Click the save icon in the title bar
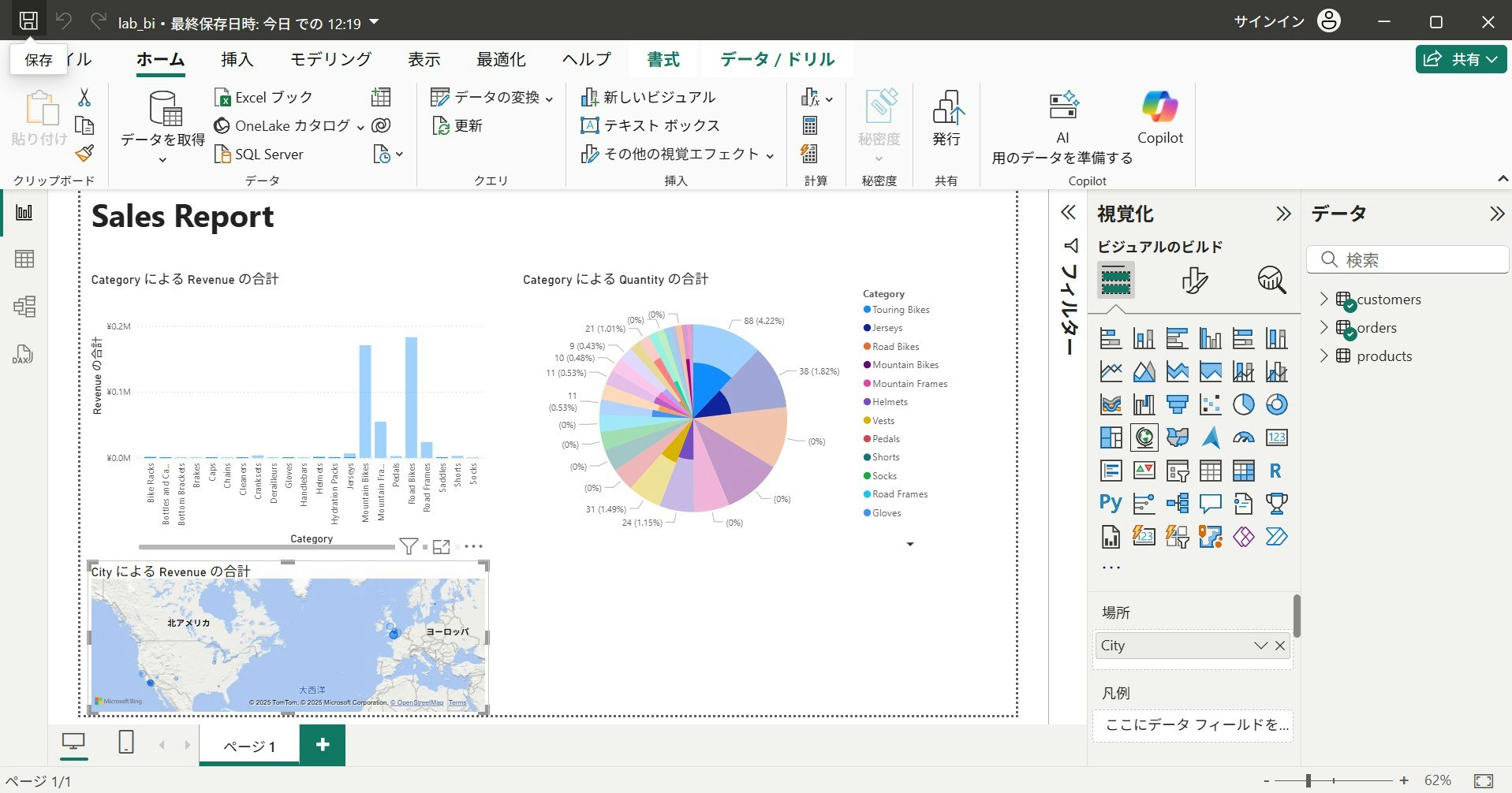1512x793 pixels. click(x=28, y=20)
